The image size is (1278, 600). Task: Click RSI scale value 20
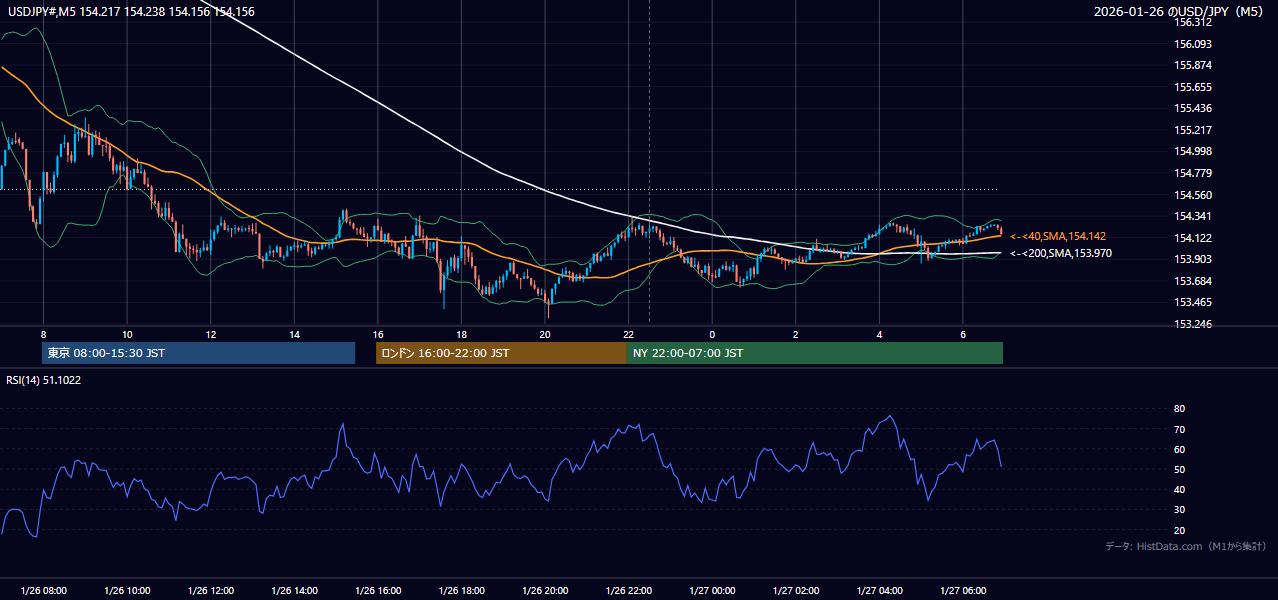pos(1179,530)
